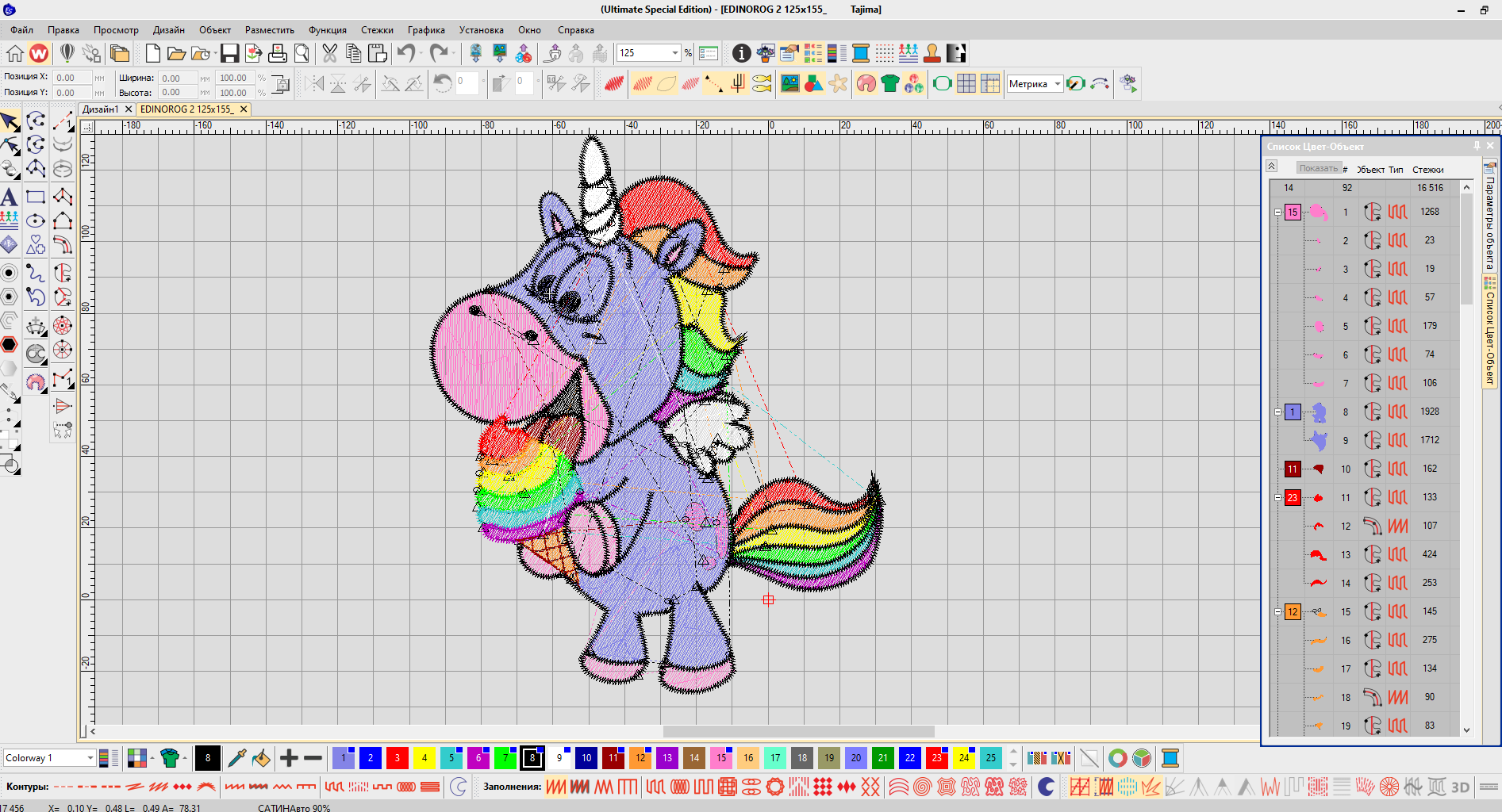1502x812 pixels.
Task: Click the Print design icon
Action: click(x=277, y=53)
